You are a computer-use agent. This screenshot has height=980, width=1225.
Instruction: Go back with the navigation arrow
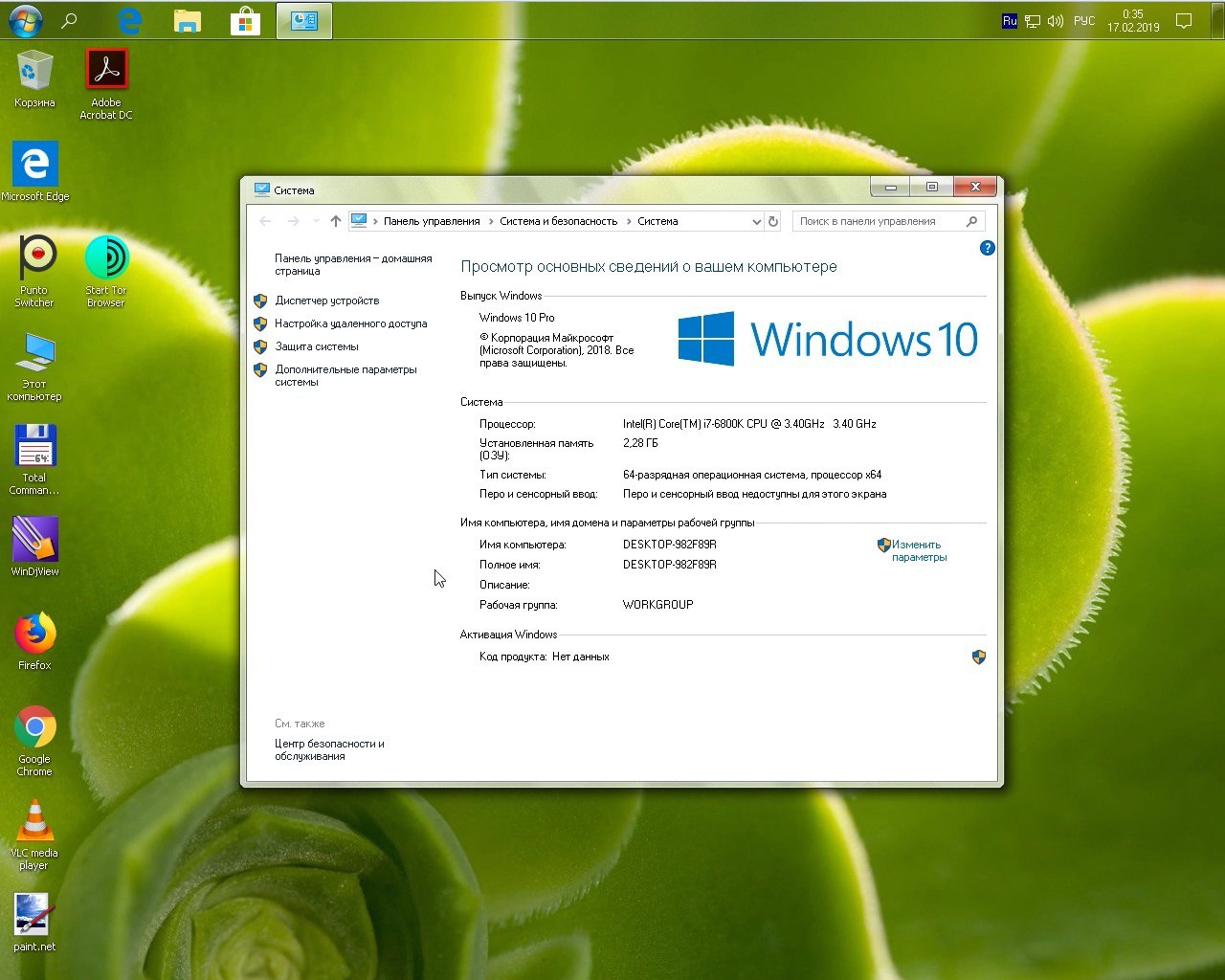pos(266,221)
